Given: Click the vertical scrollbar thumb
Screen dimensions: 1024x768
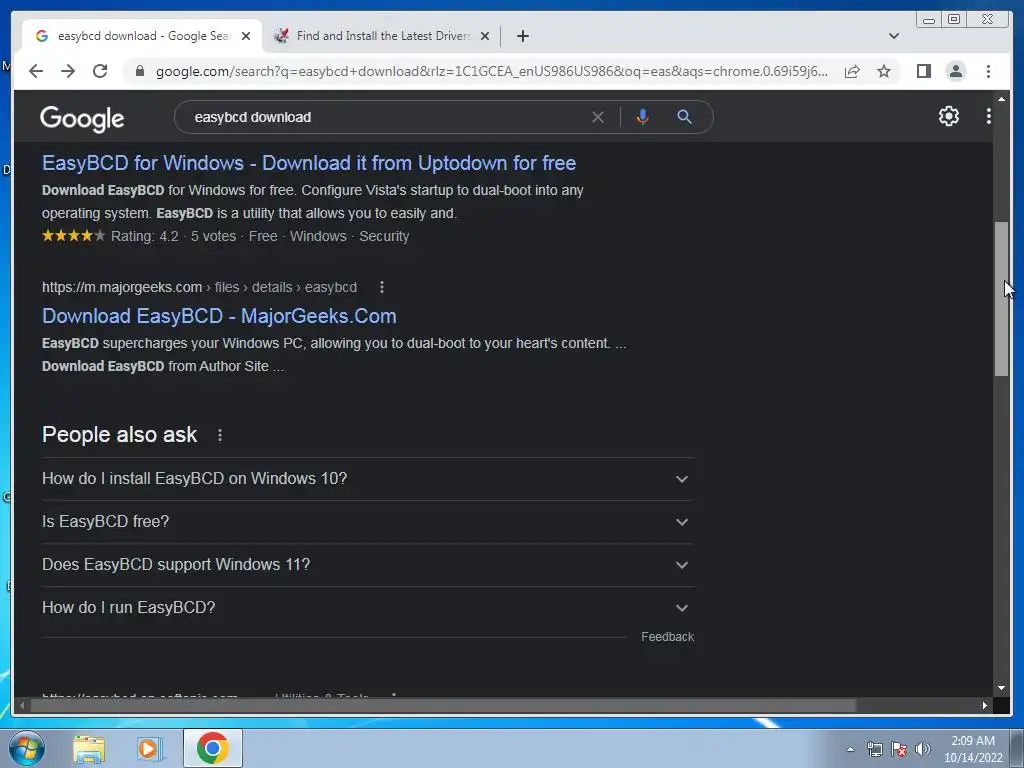Looking at the screenshot, I should point(1001,298).
